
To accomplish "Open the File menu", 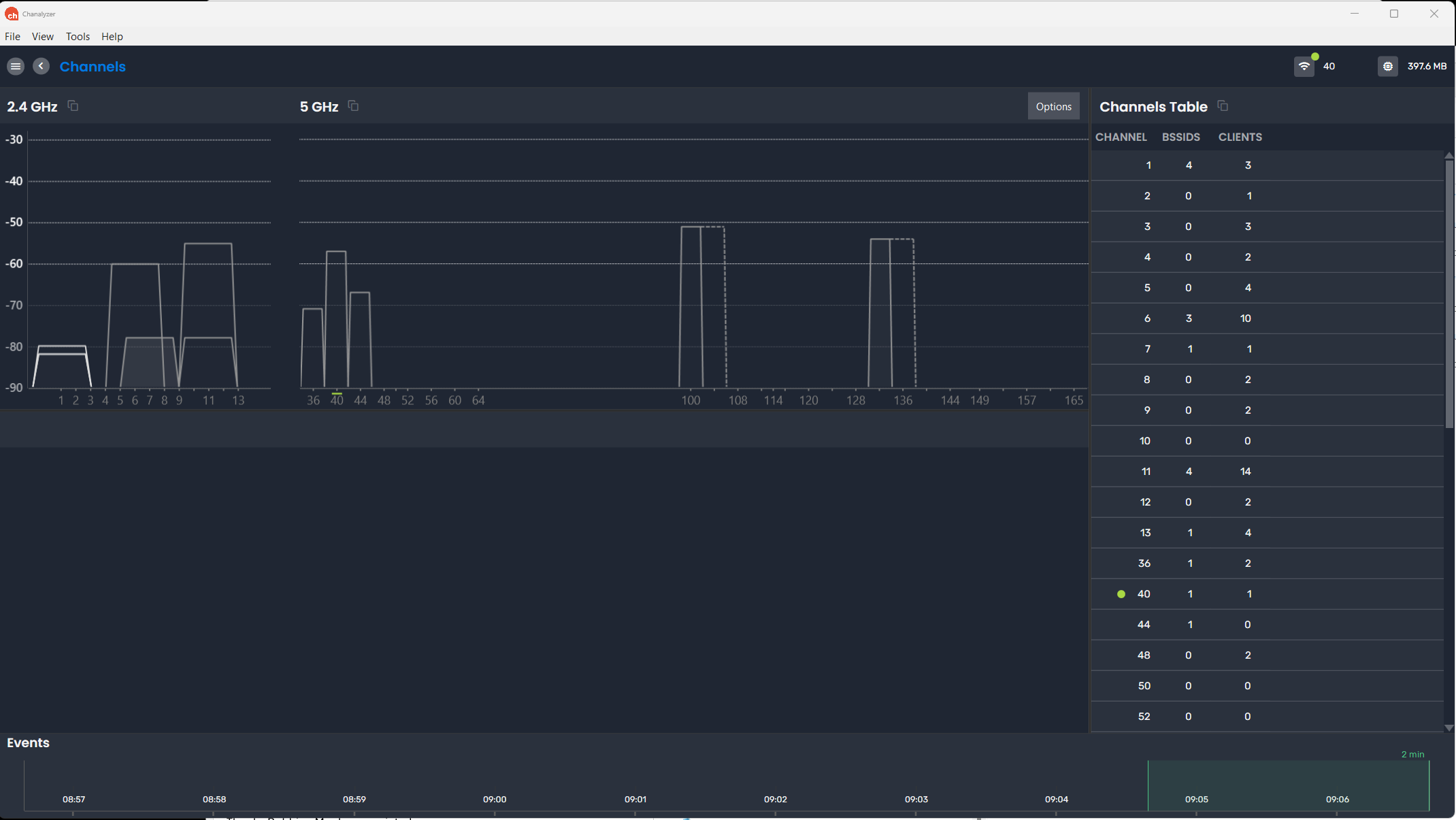I will pos(12,36).
